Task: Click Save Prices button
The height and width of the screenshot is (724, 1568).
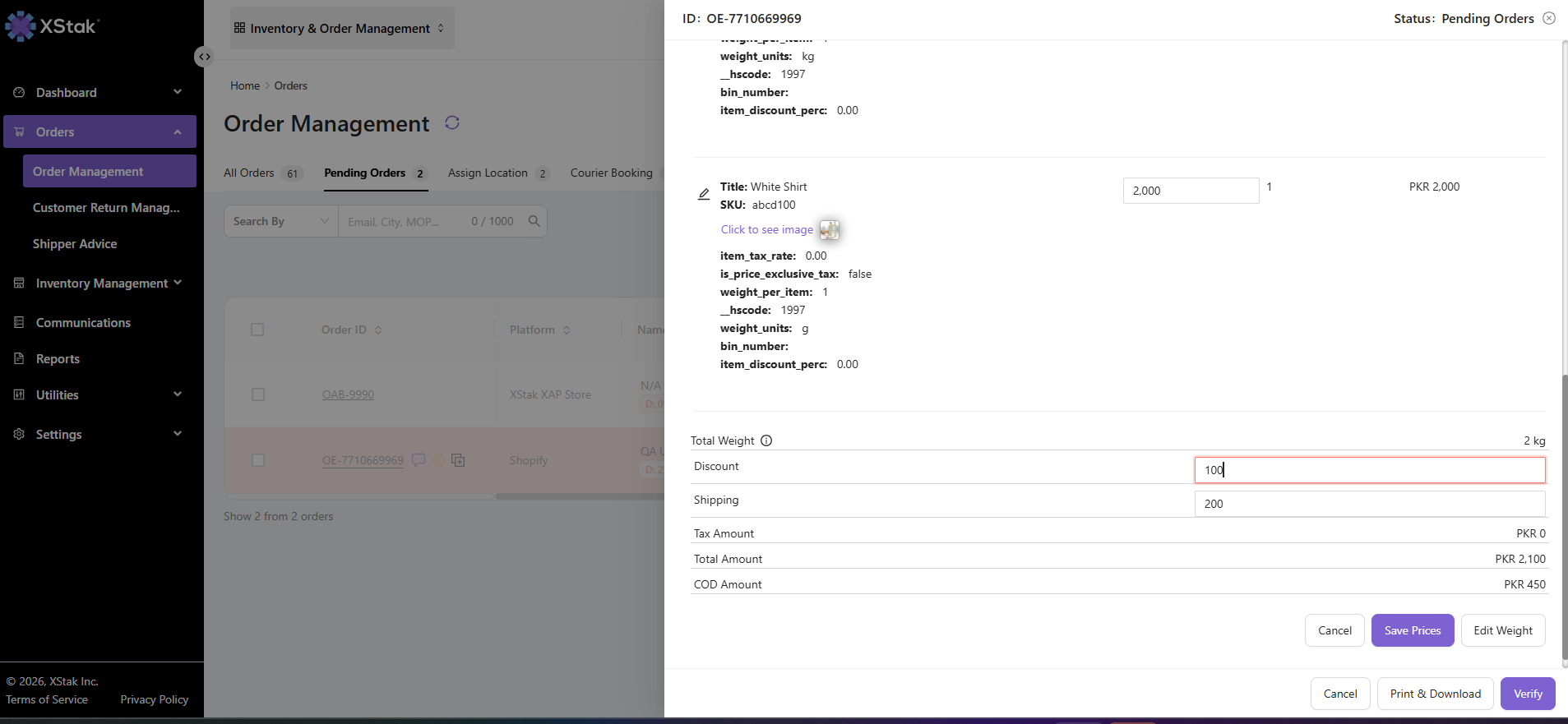Action: [x=1413, y=630]
